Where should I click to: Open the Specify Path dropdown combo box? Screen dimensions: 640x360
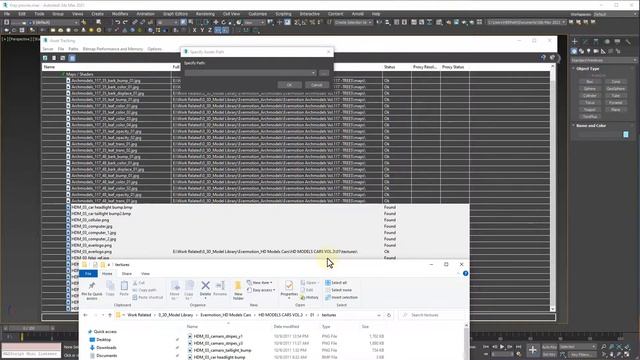250,73
